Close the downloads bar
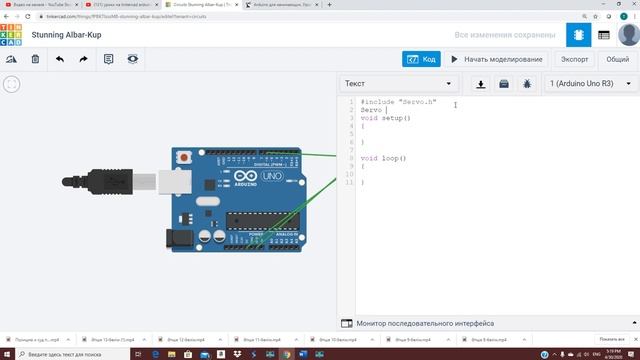 tap(635, 339)
